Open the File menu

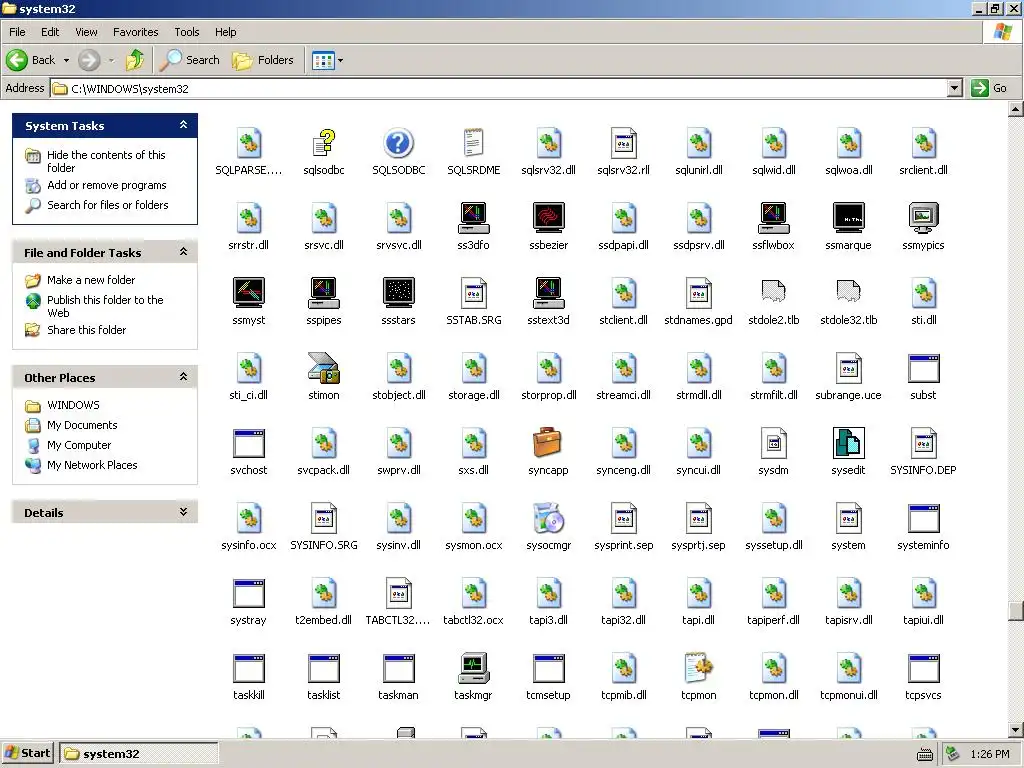point(17,32)
